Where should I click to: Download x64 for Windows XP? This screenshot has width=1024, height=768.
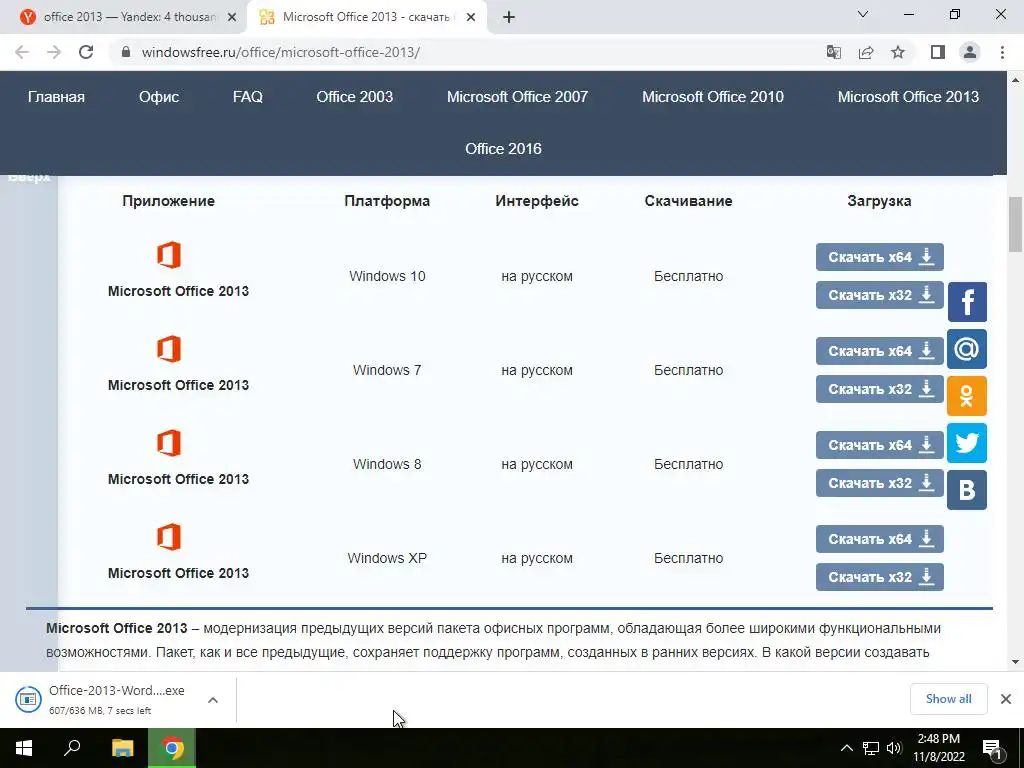point(880,539)
